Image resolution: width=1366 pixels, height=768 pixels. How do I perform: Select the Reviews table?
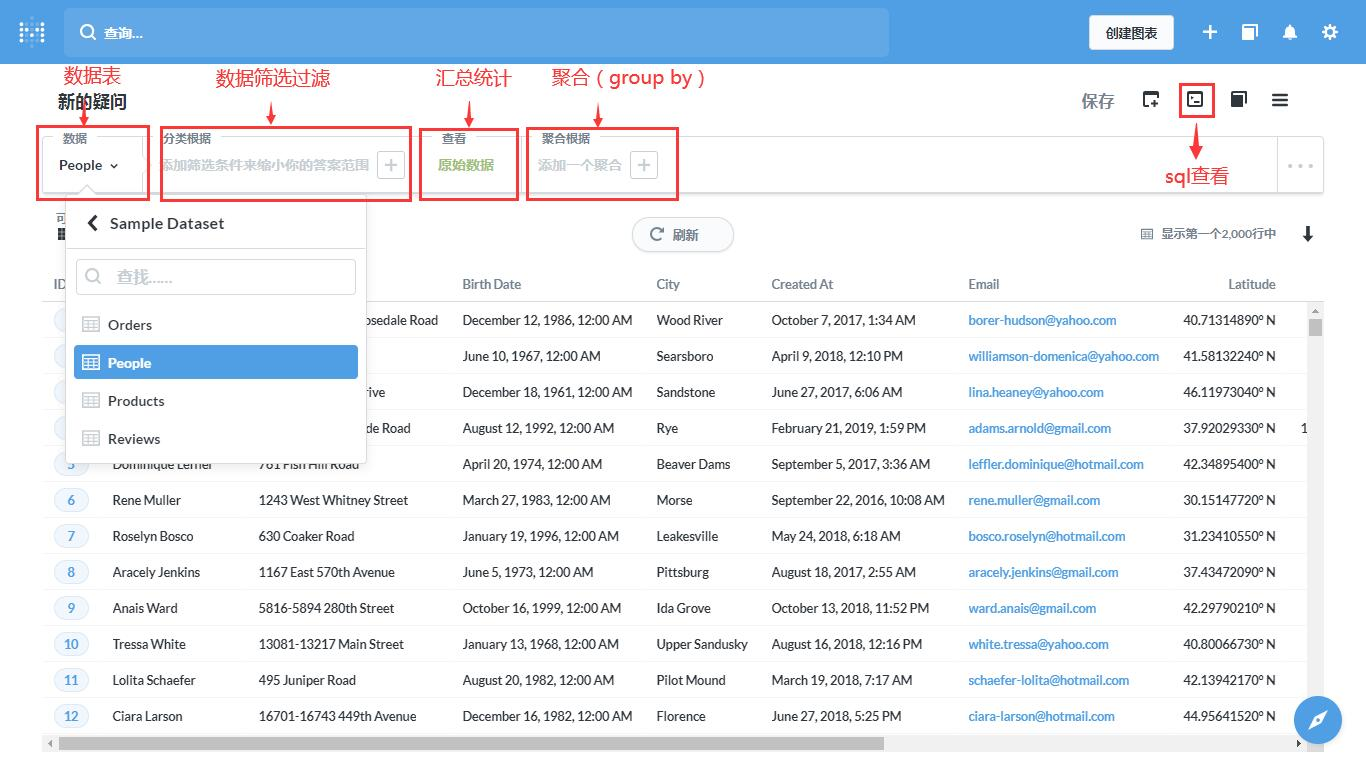216,439
